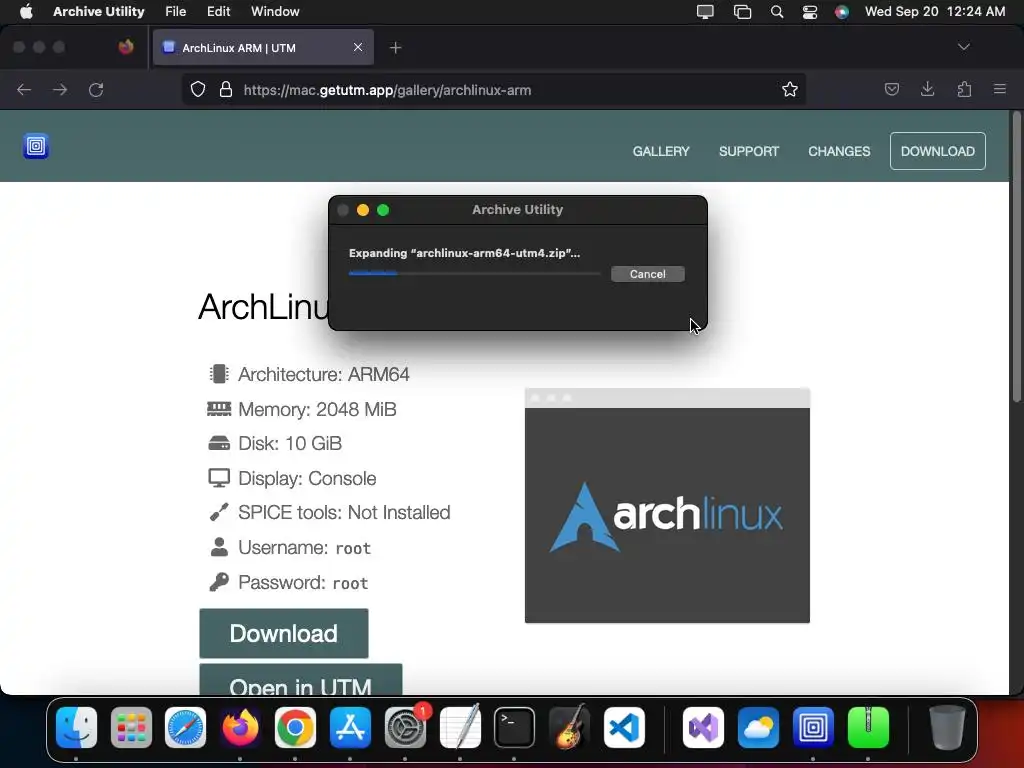This screenshot has width=1024, height=768.
Task: Open the Window menu
Action: [x=275, y=11]
